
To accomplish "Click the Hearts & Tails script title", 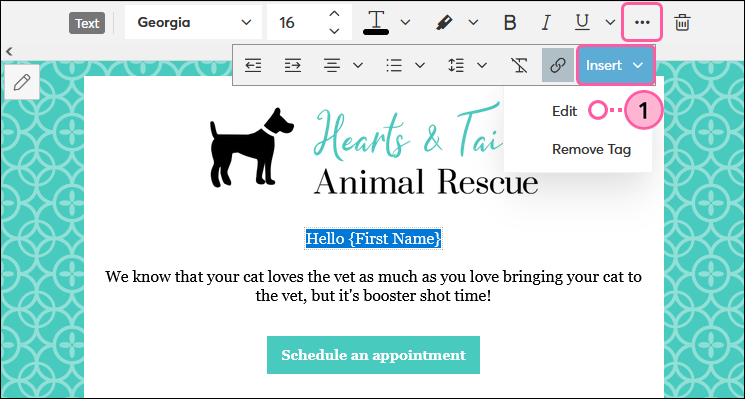I will pos(408,131).
